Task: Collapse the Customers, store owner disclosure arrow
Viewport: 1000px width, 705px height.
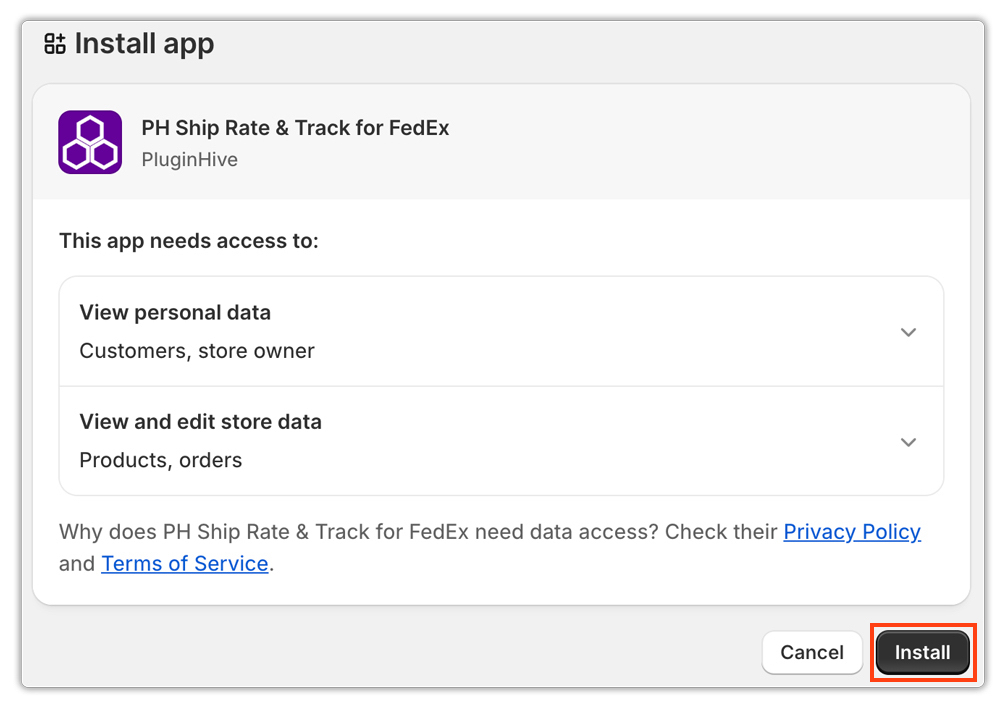Action: pos(908,332)
